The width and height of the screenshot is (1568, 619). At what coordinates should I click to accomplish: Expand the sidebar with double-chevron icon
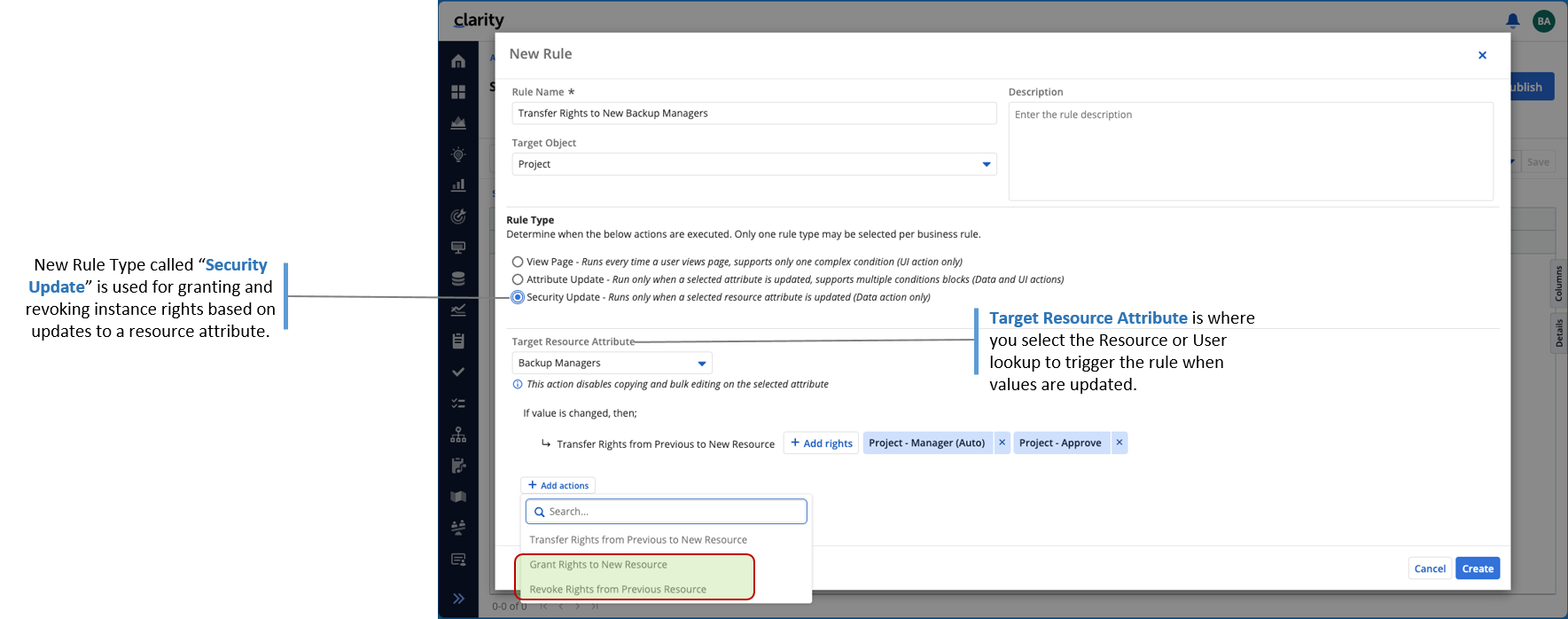(x=458, y=599)
